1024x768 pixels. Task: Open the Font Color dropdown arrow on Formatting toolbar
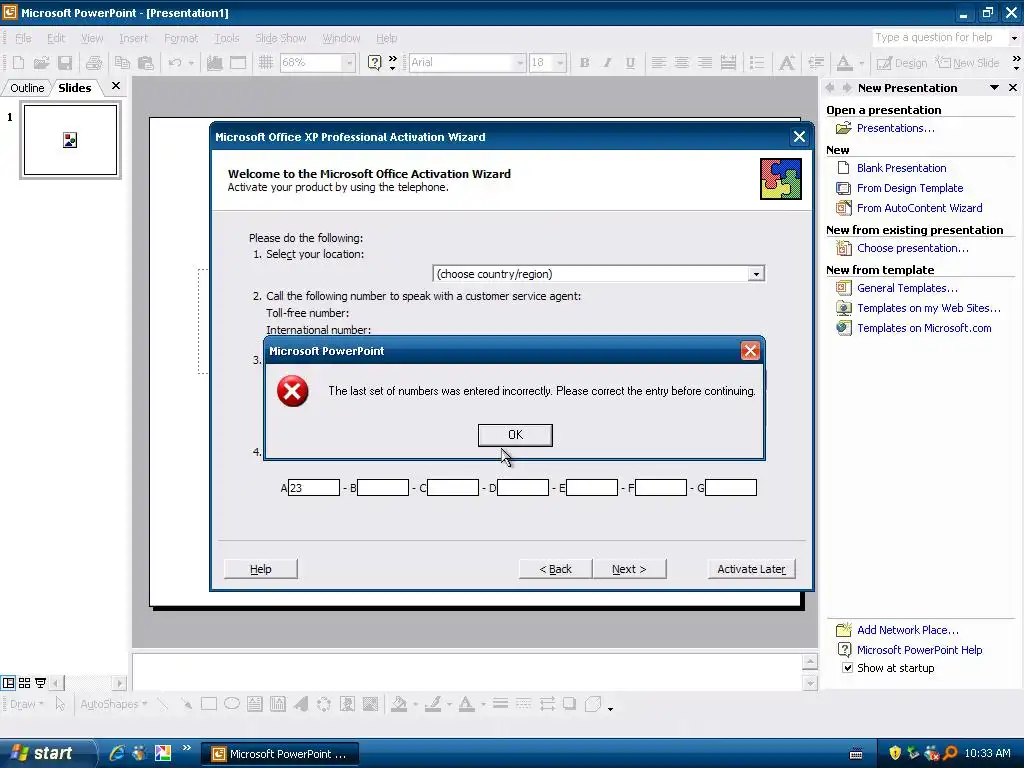[861, 63]
